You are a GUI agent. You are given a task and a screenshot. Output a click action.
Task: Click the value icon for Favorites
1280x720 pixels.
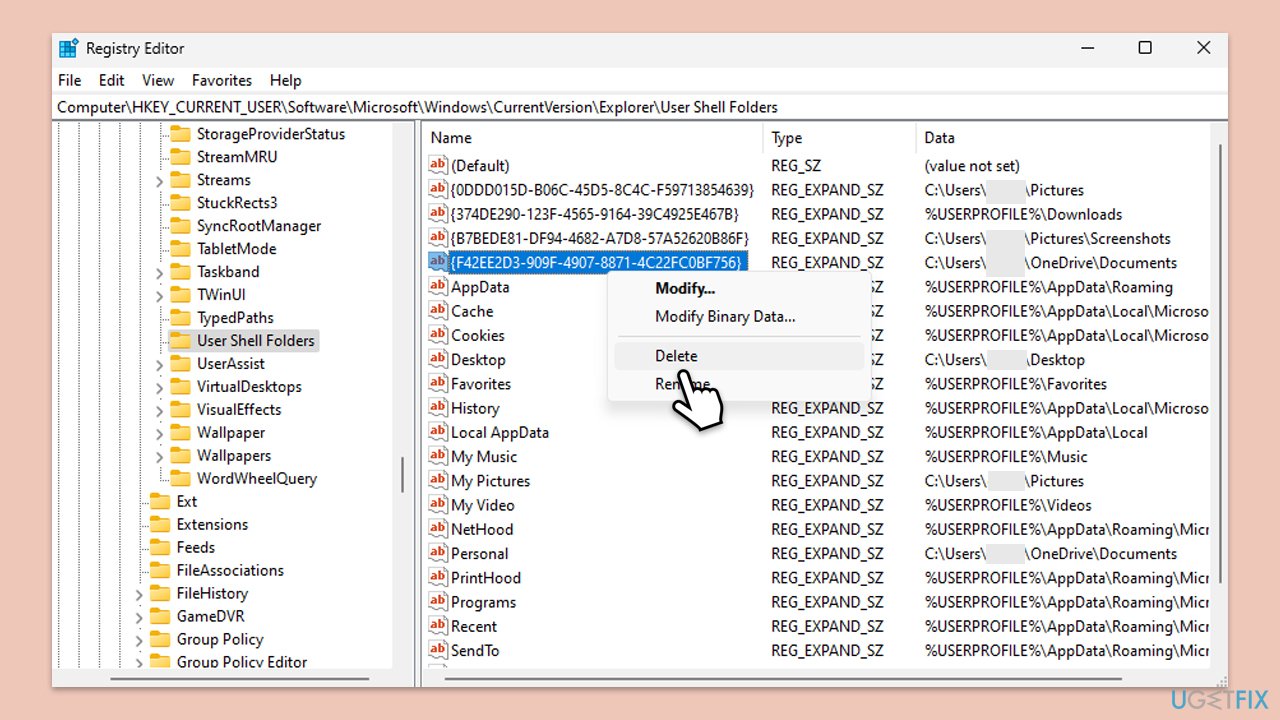coord(438,383)
